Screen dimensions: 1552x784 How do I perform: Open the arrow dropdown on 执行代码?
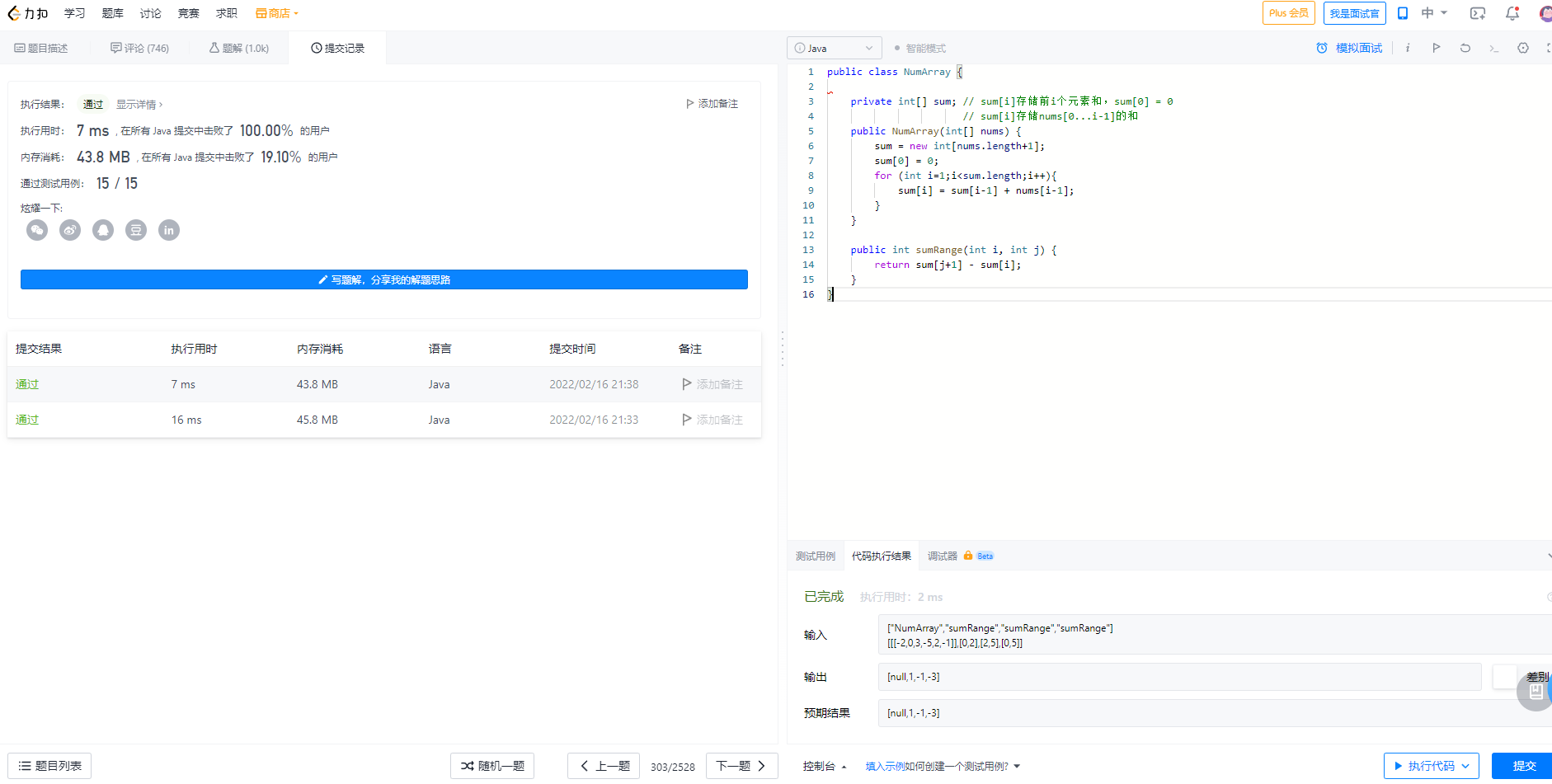pyautogui.click(x=1465, y=766)
